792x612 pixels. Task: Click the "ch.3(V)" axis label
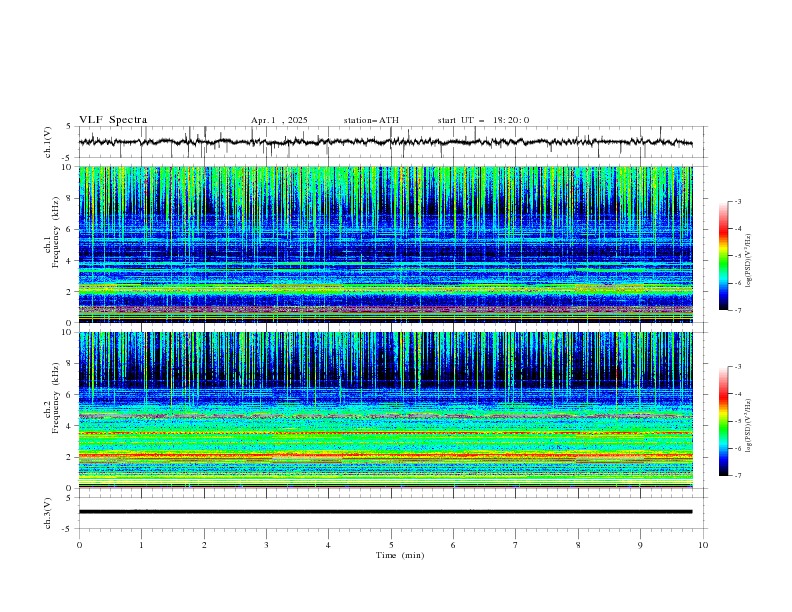tap(48, 513)
